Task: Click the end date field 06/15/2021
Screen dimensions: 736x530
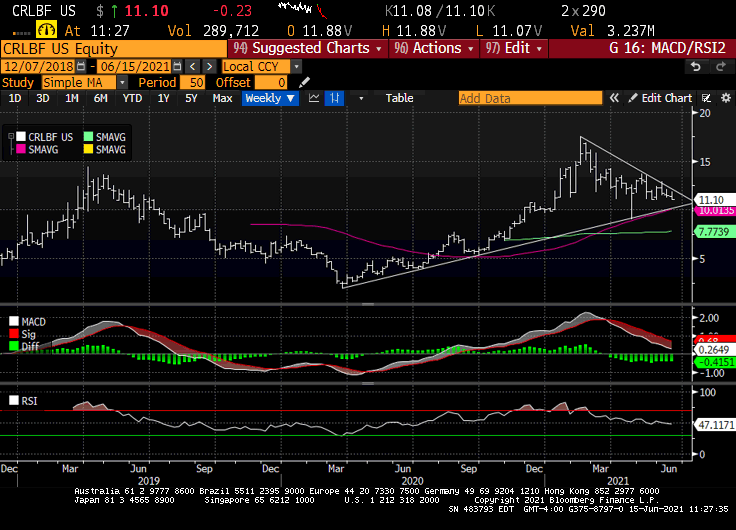Action: [135, 67]
